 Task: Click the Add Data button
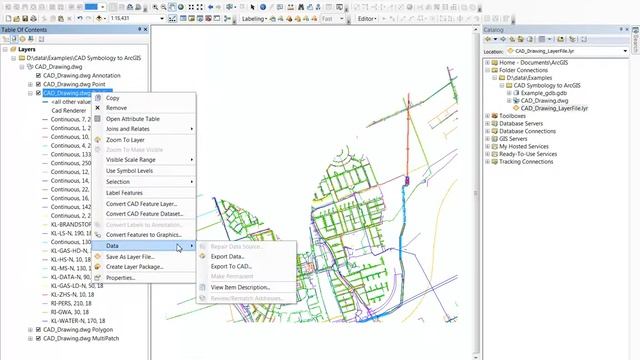pyautogui.click(x=99, y=19)
